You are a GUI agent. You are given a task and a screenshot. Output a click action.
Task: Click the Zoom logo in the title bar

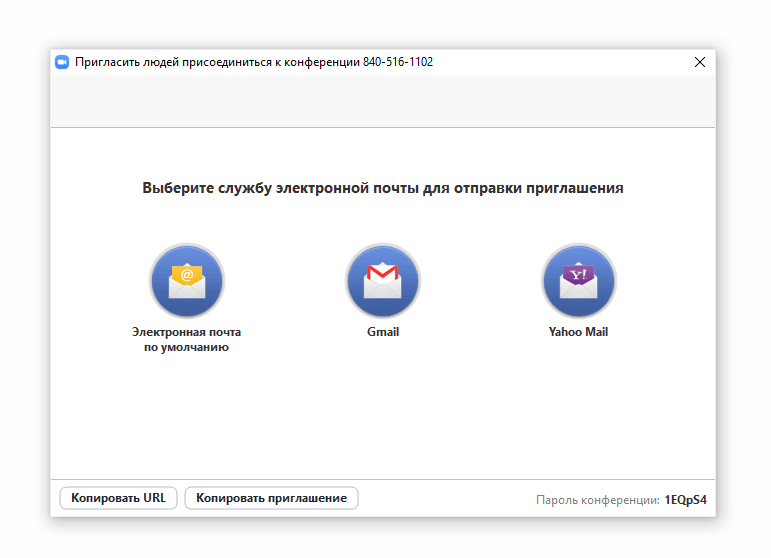coord(62,62)
